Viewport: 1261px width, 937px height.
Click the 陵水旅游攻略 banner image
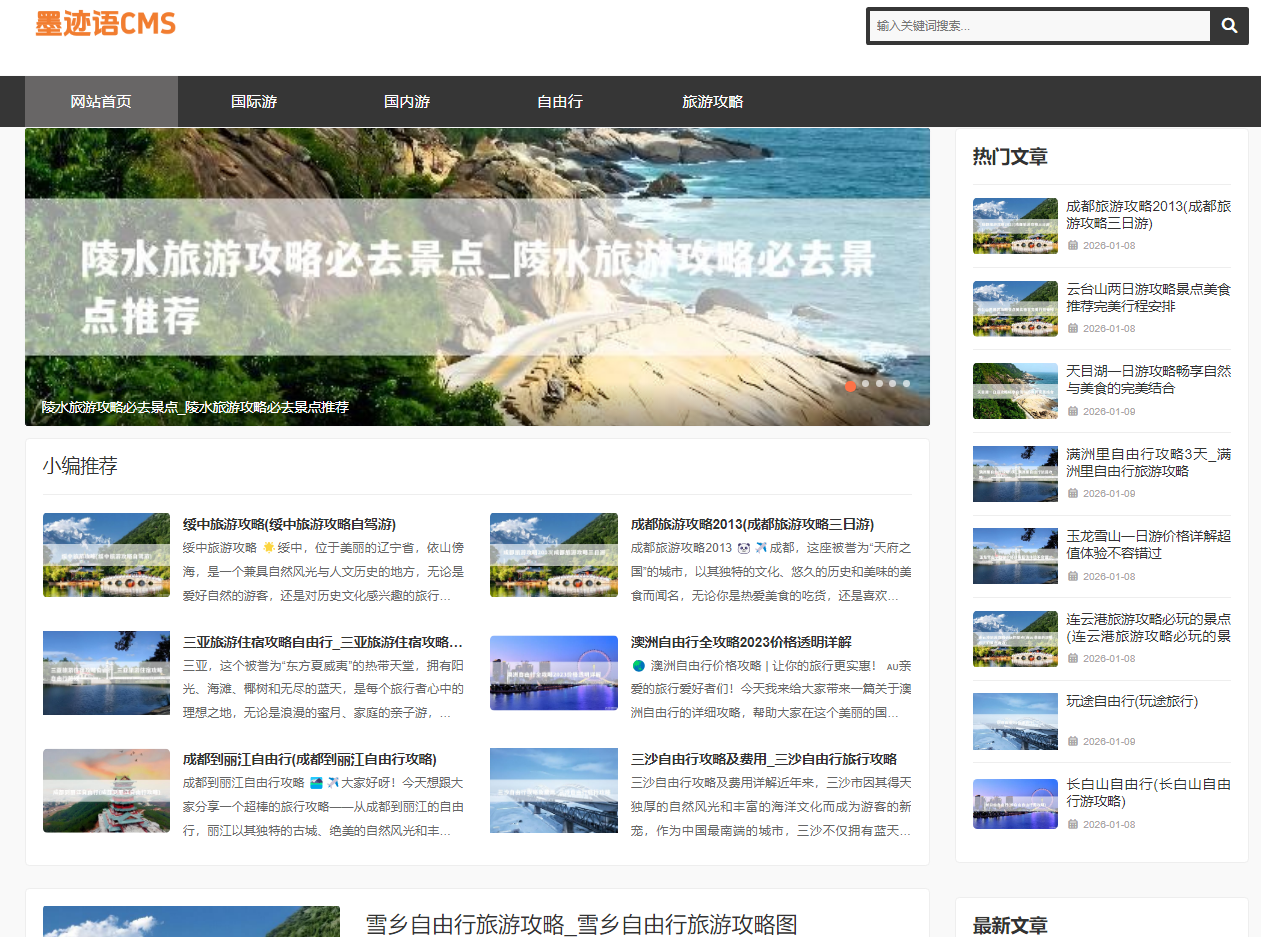[477, 276]
